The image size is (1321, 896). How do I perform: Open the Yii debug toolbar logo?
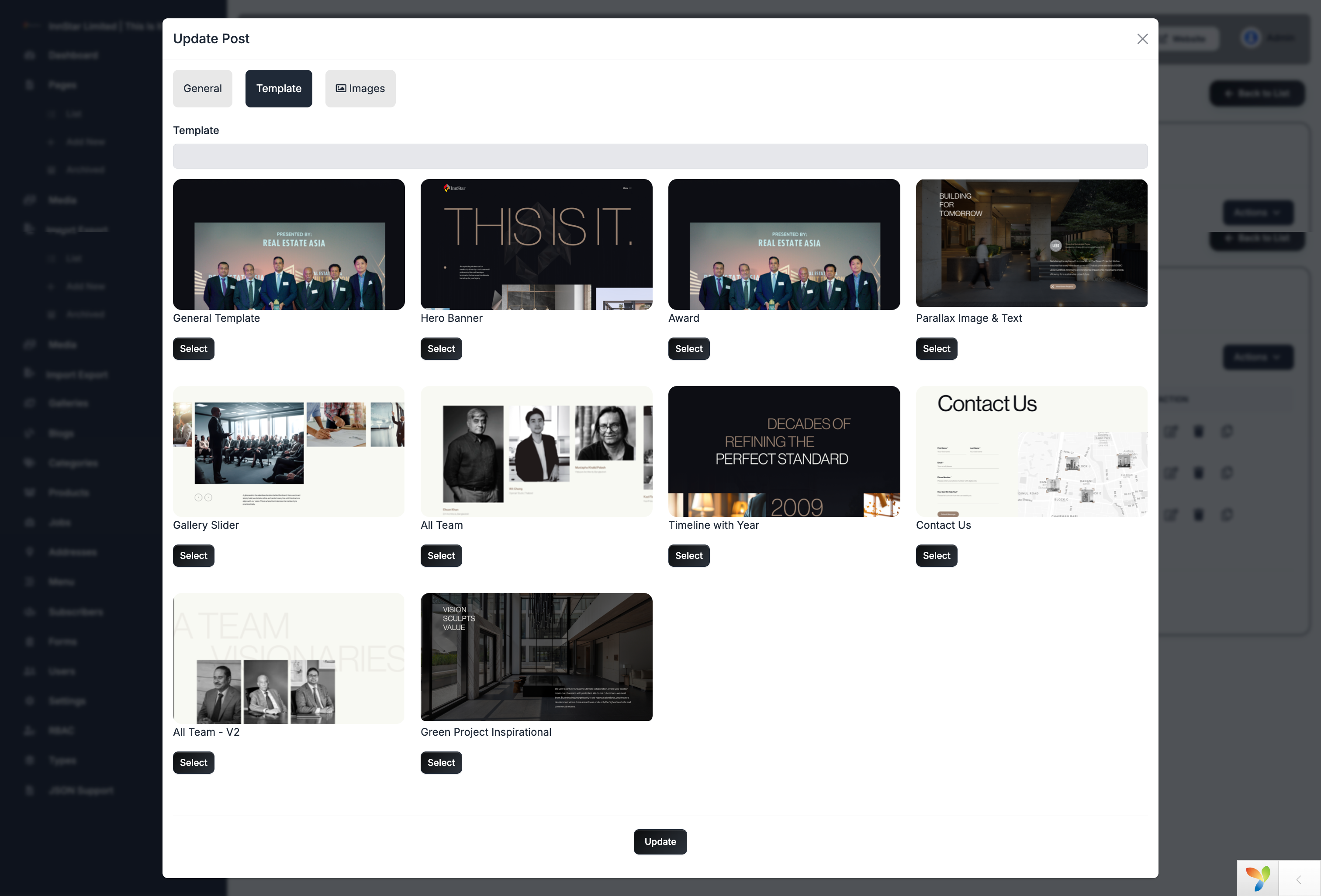click(x=1258, y=879)
